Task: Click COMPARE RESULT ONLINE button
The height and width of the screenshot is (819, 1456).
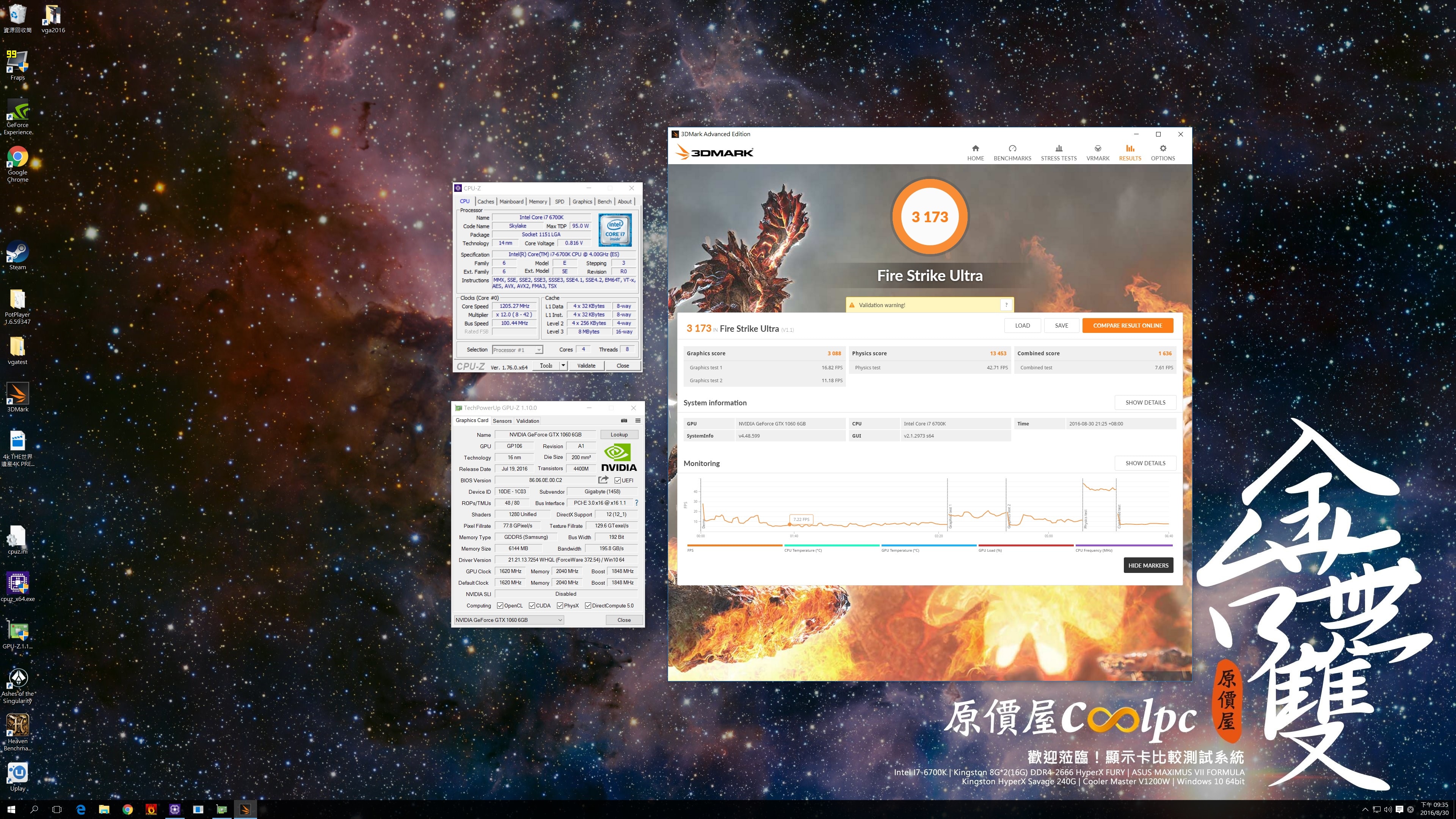Action: point(1127,326)
